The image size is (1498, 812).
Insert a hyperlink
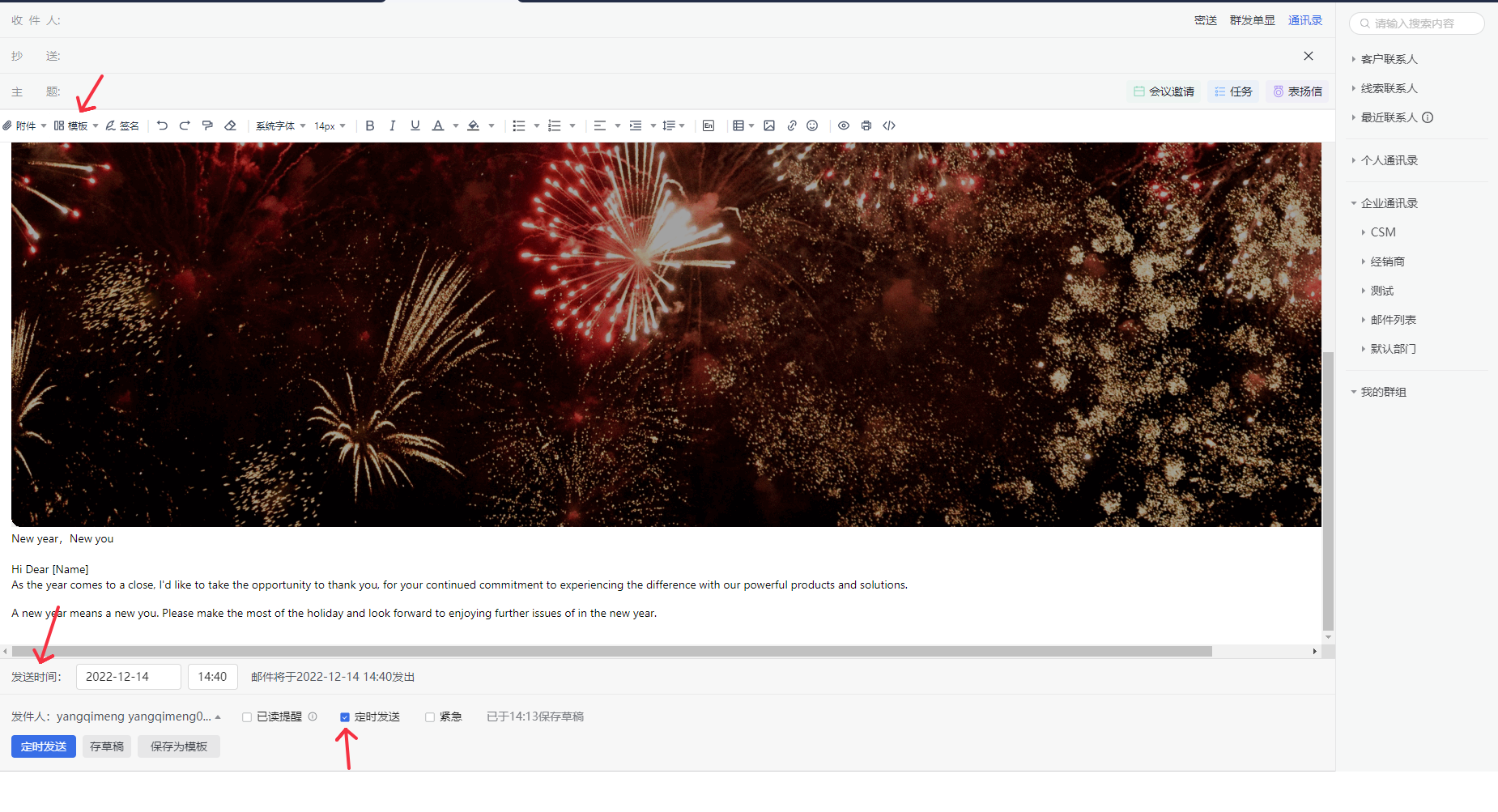click(792, 125)
